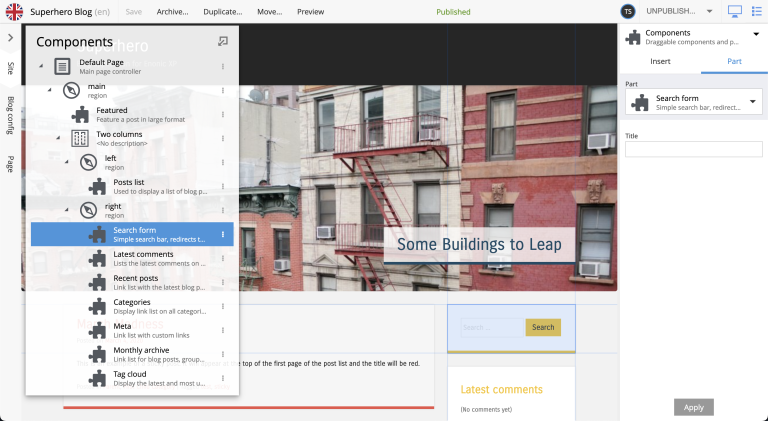
Task: Click Archive... in the toolbar
Action: click(x=172, y=12)
